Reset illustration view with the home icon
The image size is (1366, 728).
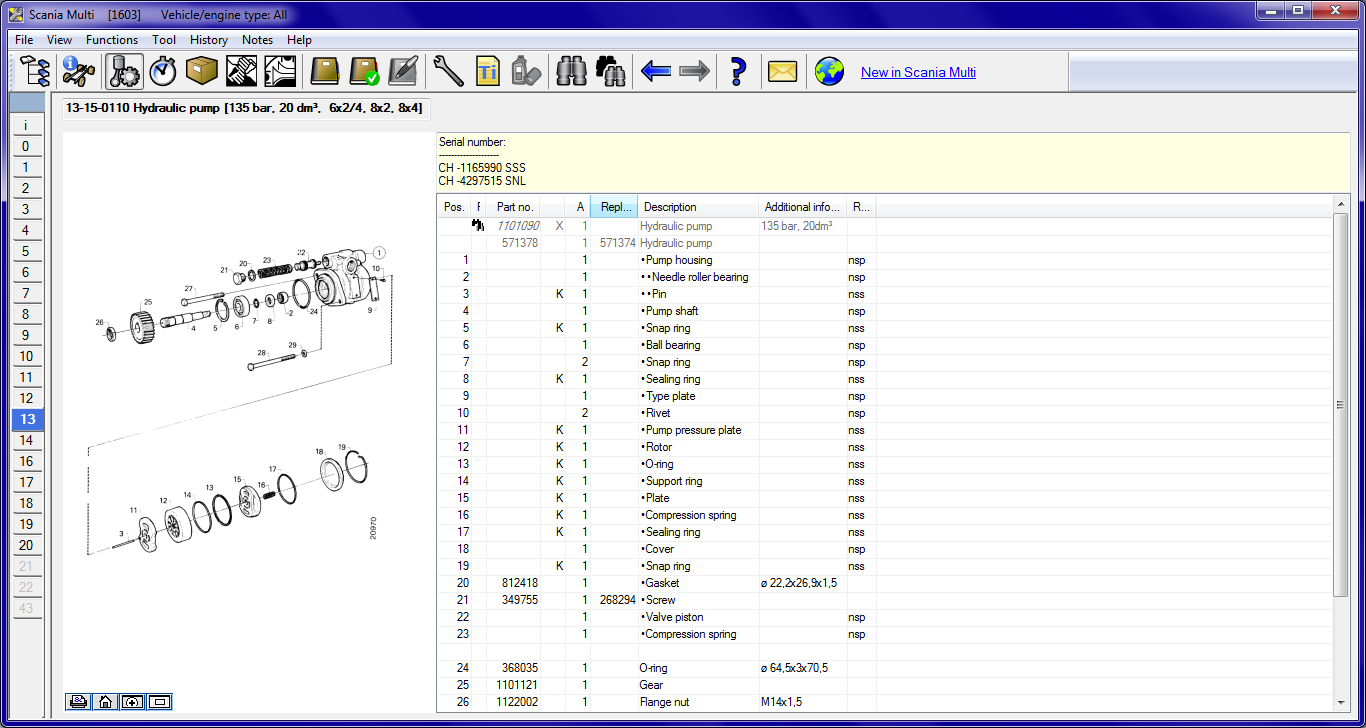[x=105, y=701]
